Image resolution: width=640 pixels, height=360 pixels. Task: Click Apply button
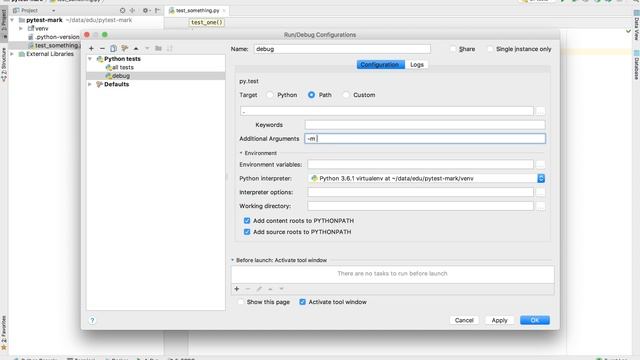499,320
